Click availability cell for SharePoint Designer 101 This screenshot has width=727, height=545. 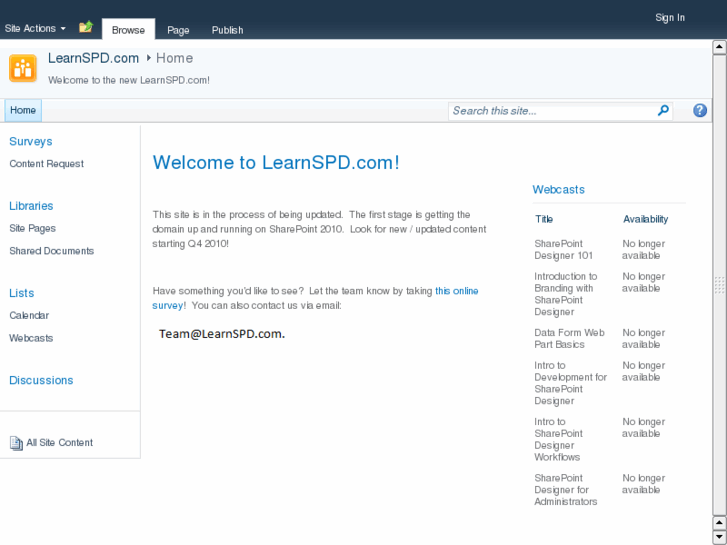coord(644,250)
